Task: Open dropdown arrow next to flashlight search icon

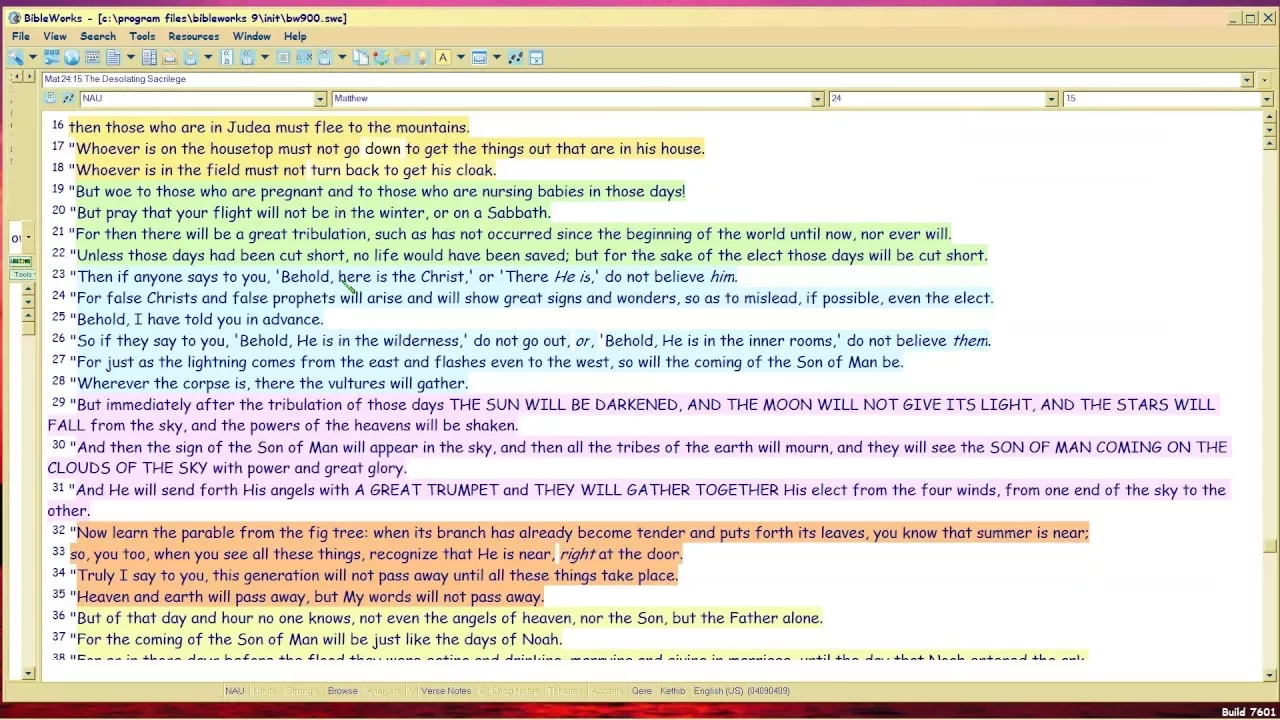Action: coord(32,58)
